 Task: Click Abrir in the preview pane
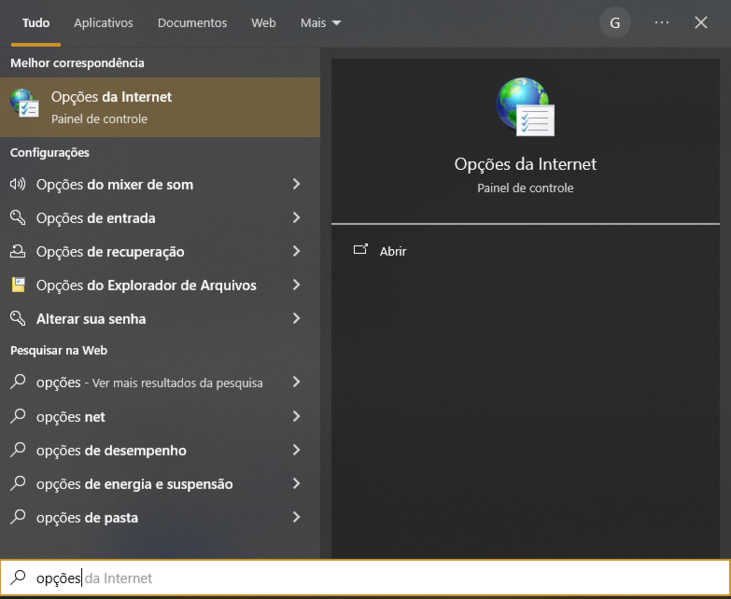click(393, 251)
